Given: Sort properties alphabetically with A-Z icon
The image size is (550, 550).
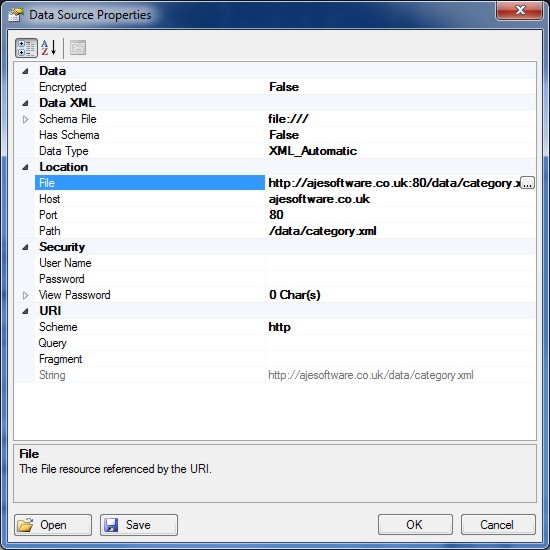Looking at the screenshot, I should coord(49,48).
